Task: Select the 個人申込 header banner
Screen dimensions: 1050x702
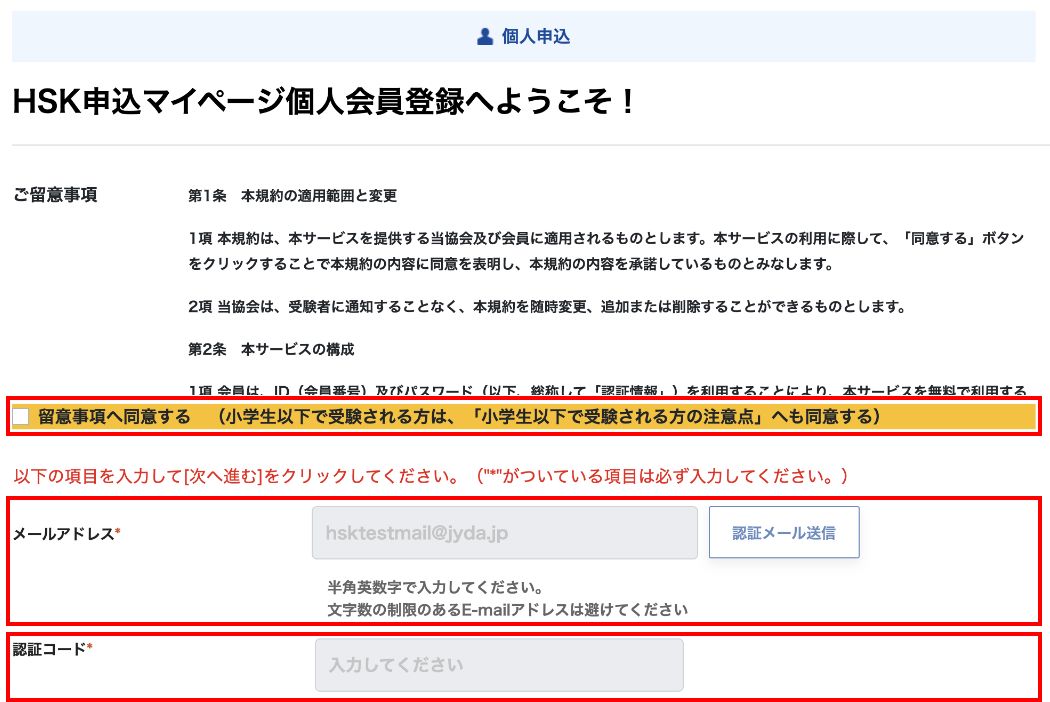Action: [x=525, y=36]
